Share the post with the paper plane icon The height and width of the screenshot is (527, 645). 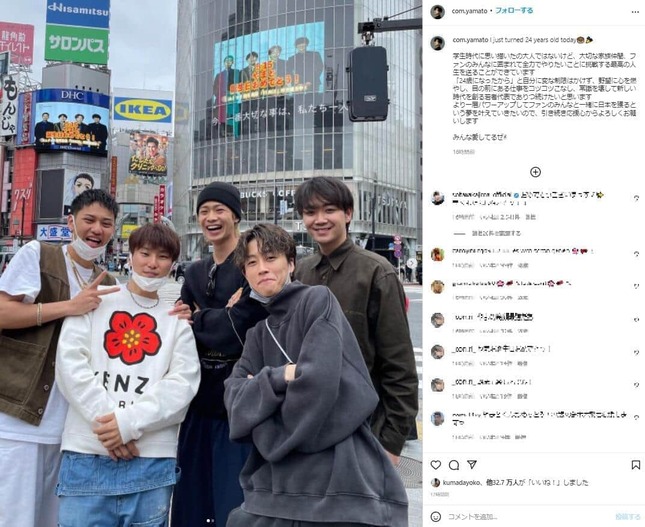coord(472,464)
